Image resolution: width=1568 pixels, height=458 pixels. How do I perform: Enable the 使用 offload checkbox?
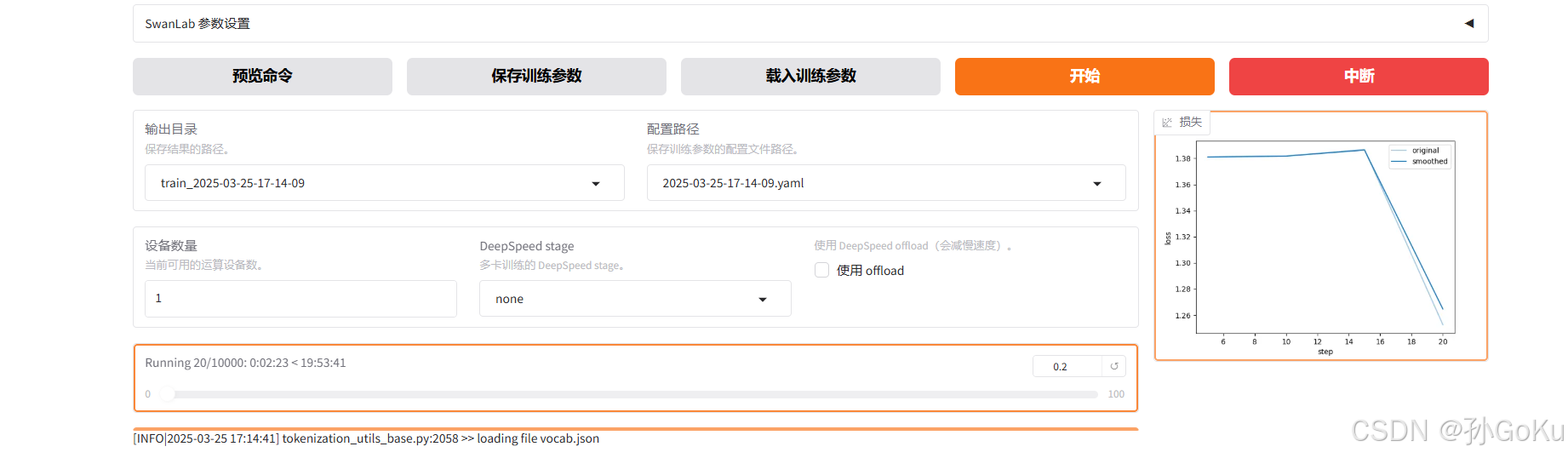tap(821, 271)
